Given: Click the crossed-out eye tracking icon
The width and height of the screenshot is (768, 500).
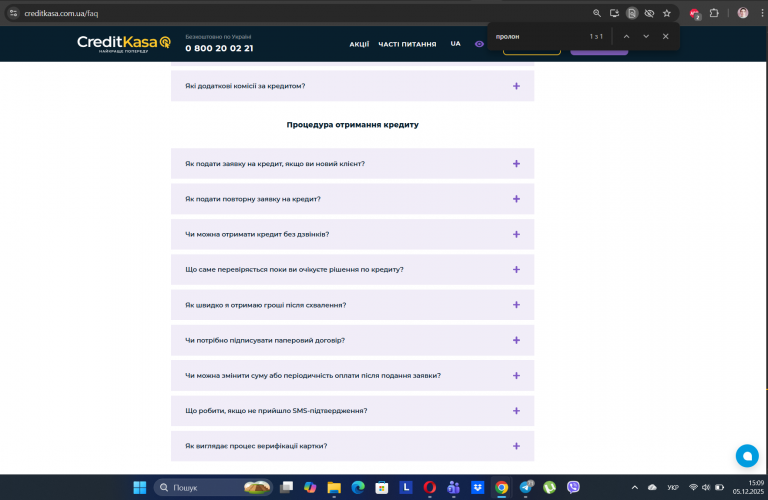Looking at the screenshot, I should (649, 13).
